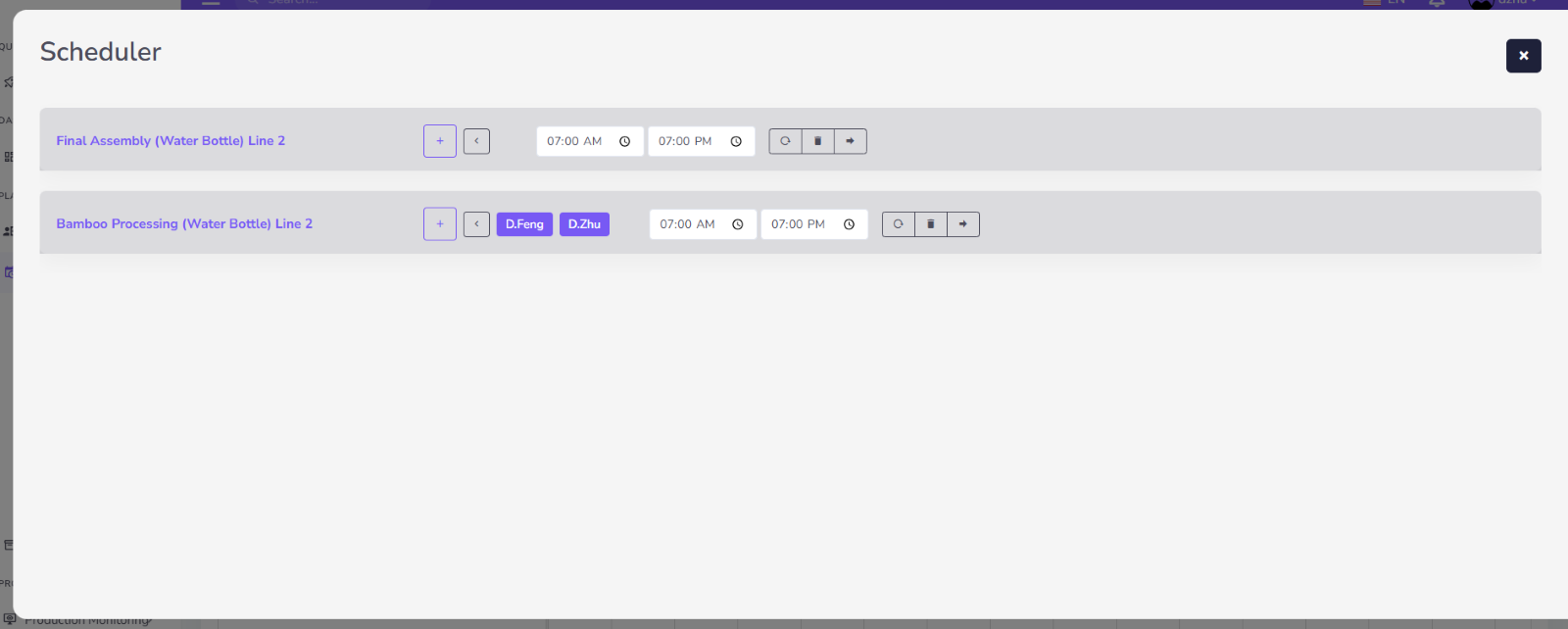
Task: Select the D.Zhu operator tag
Action: pos(584,224)
